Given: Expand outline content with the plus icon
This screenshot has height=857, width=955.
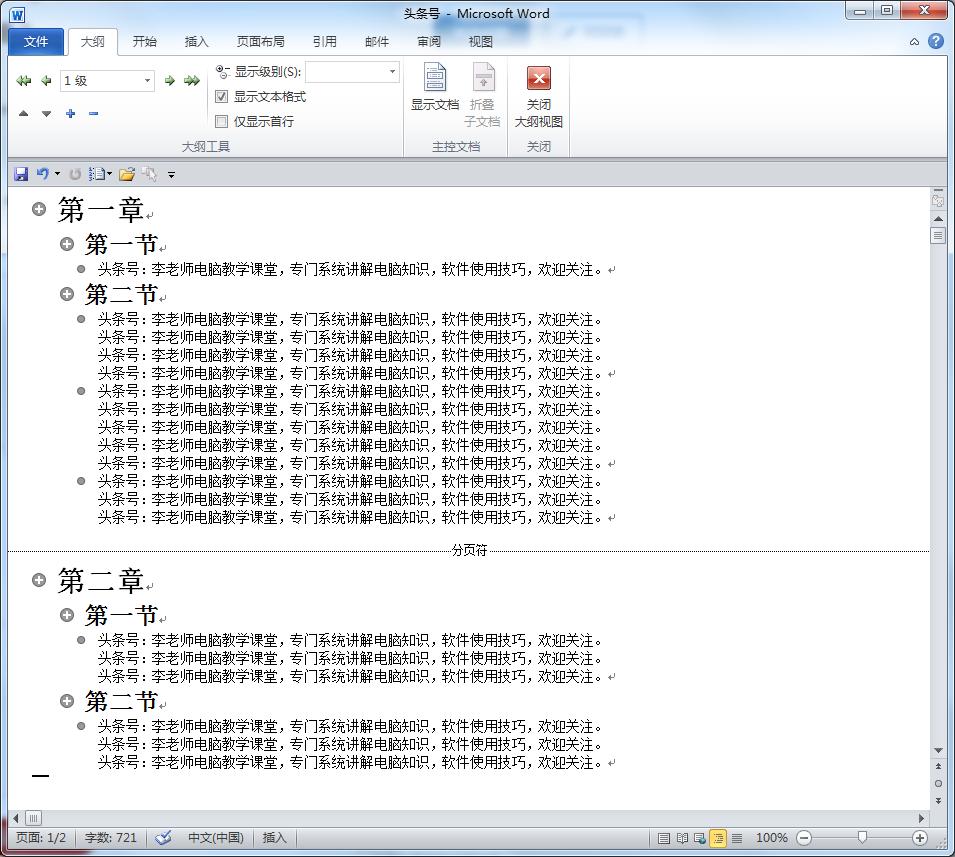Looking at the screenshot, I should (x=68, y=112).
